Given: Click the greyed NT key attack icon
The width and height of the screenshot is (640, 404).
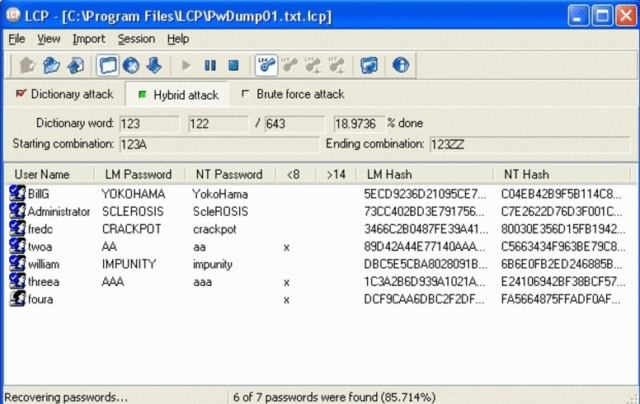Looking at the screenshot, I should (290, 65).
